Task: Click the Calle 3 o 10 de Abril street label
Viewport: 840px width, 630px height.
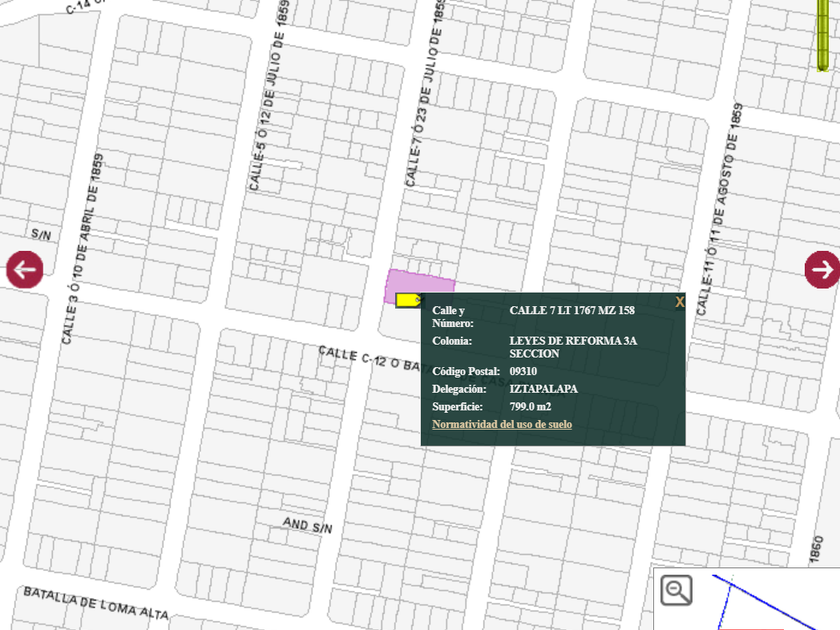Action: (83, 252)
